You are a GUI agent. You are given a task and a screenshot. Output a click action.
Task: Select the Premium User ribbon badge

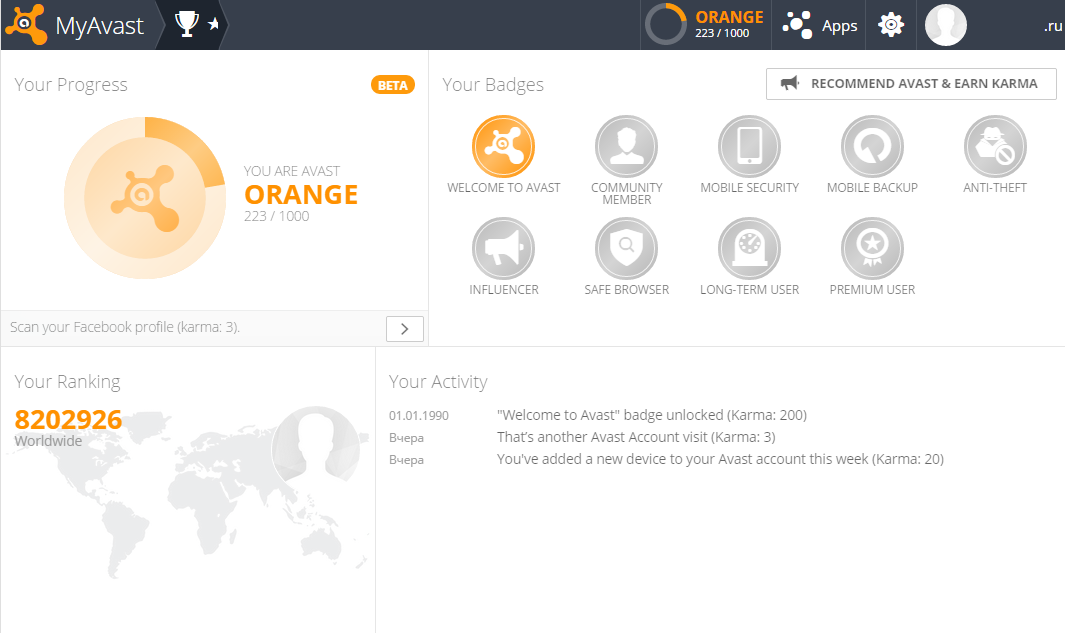coord(872,249)
